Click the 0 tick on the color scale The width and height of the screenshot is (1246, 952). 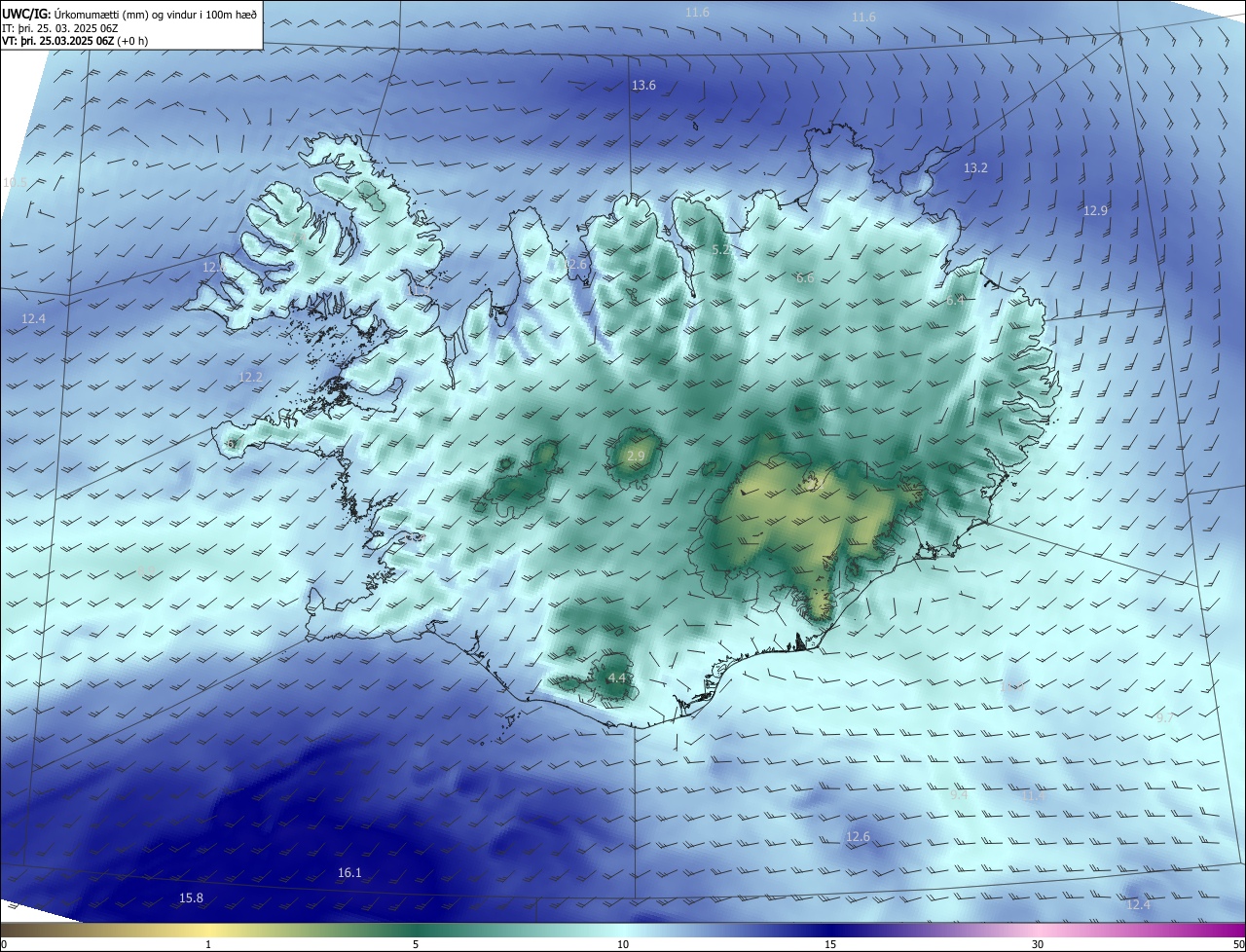pyautogui.click(x=3, y=944)
